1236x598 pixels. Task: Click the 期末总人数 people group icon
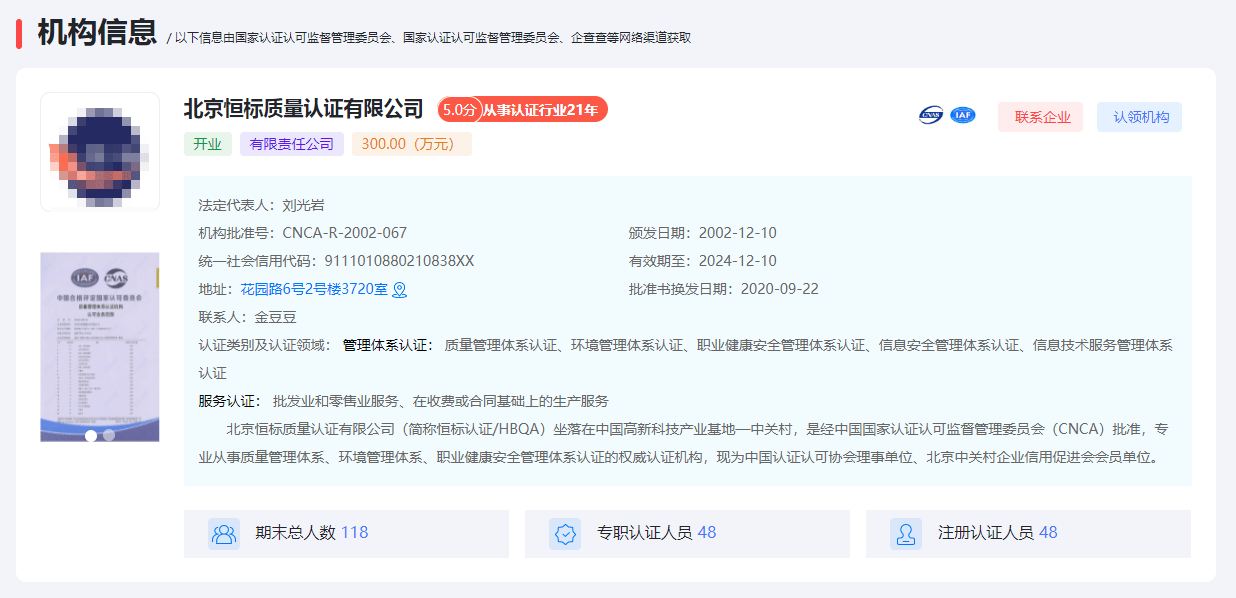[x=223, y=534]
